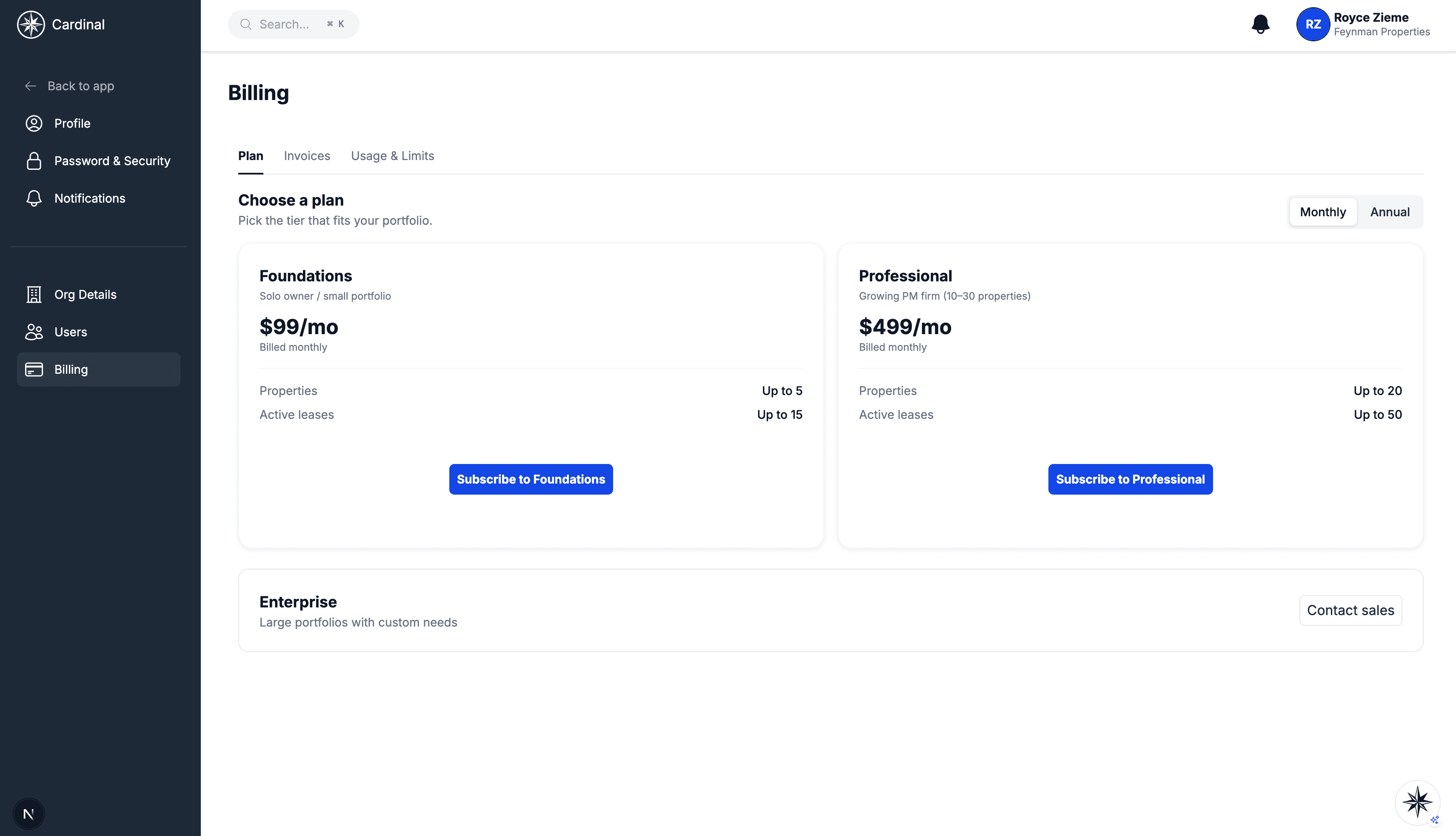Open the Royce Zieme account menu
This screenshot has height=836, width=1456.
point(1363,24)
